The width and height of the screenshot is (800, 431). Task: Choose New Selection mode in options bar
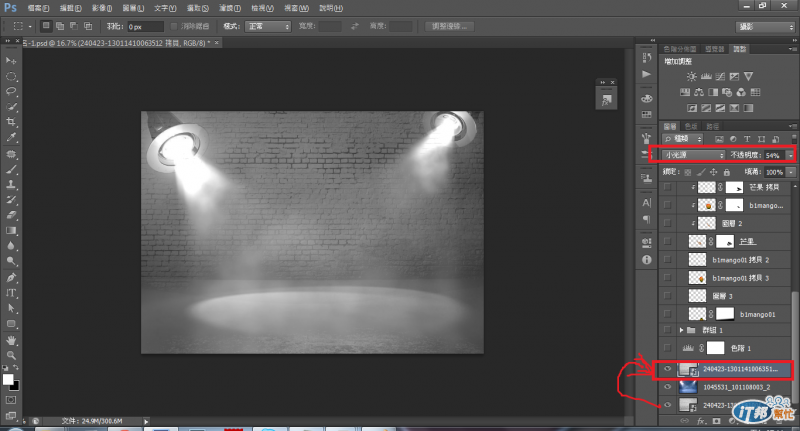click(46, 26)
